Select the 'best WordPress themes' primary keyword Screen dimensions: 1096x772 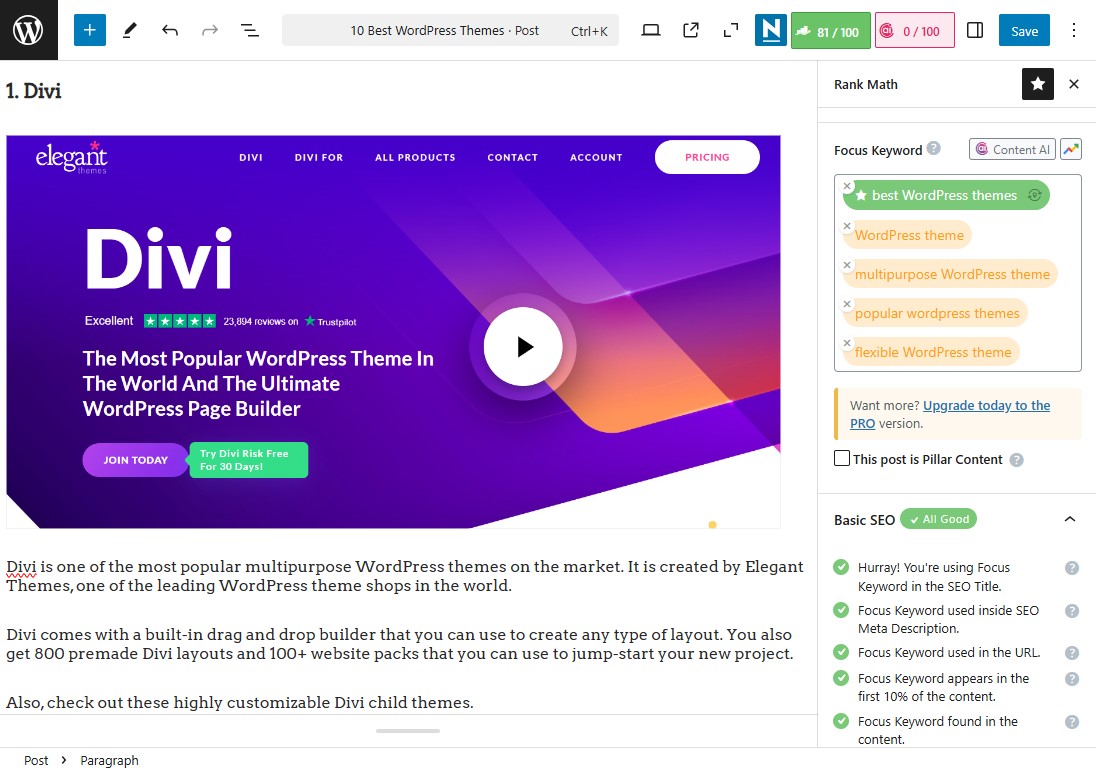tap(944, 195)
